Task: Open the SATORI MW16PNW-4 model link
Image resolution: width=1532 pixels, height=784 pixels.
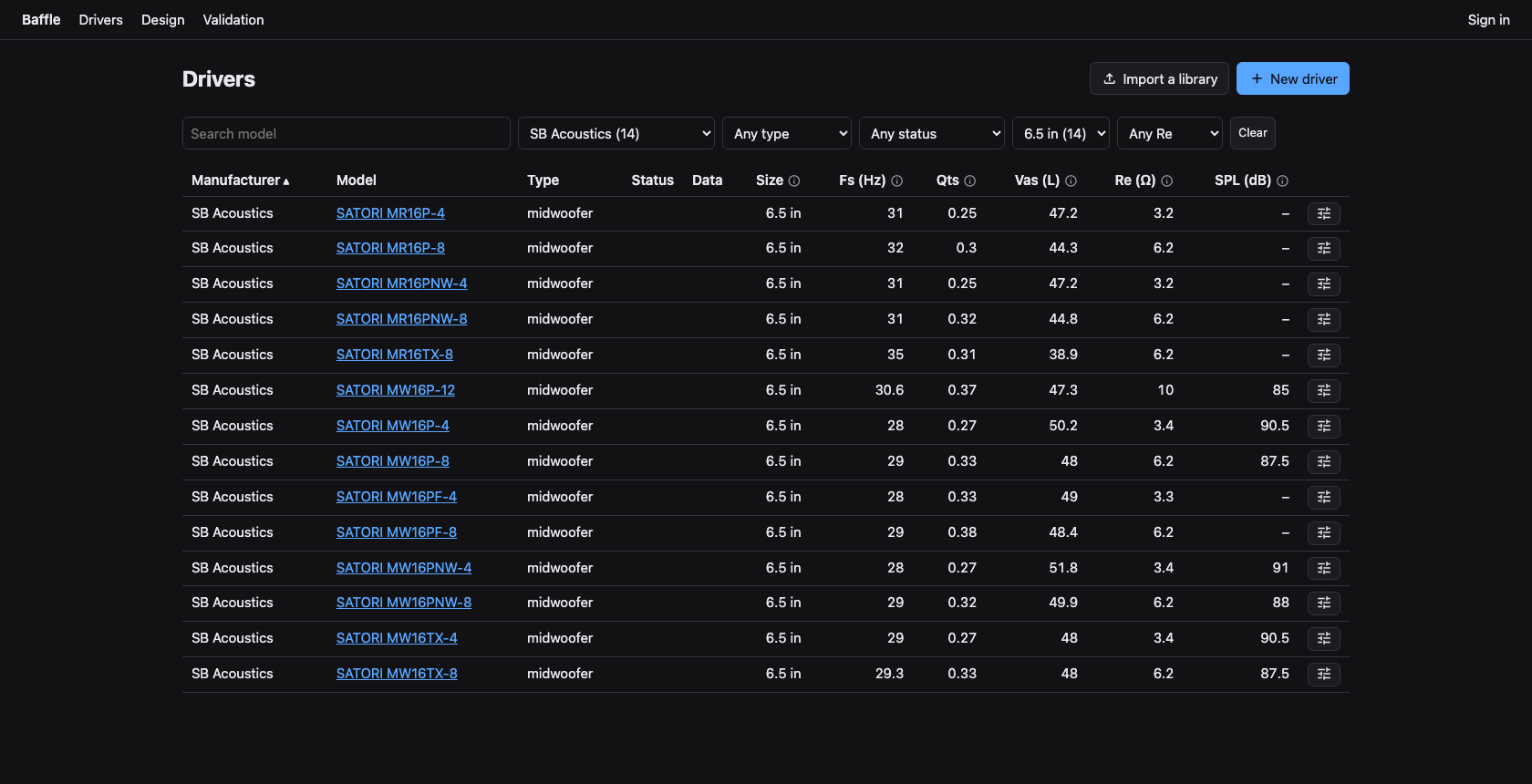Action: 404,568
